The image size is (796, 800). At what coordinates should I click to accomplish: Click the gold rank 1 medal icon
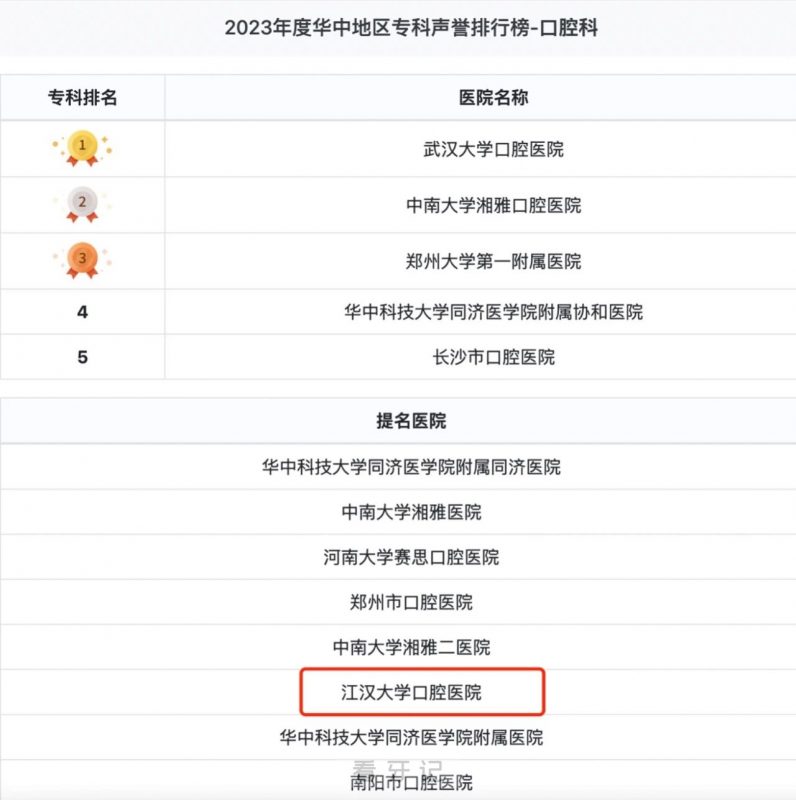click(x=82, y=148)
